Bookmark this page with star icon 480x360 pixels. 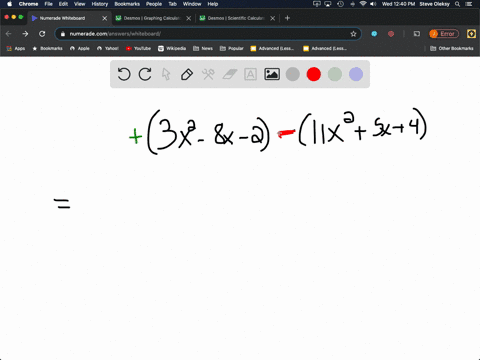(x=353, y=34)
